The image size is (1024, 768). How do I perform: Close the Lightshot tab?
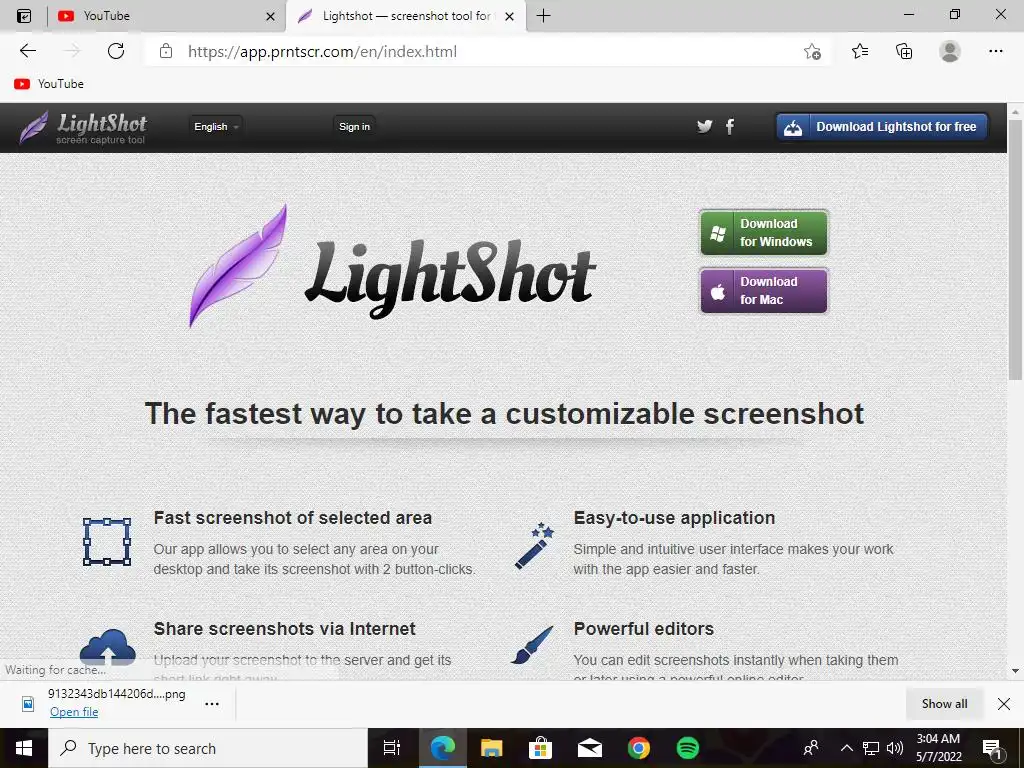coord(509,16)
